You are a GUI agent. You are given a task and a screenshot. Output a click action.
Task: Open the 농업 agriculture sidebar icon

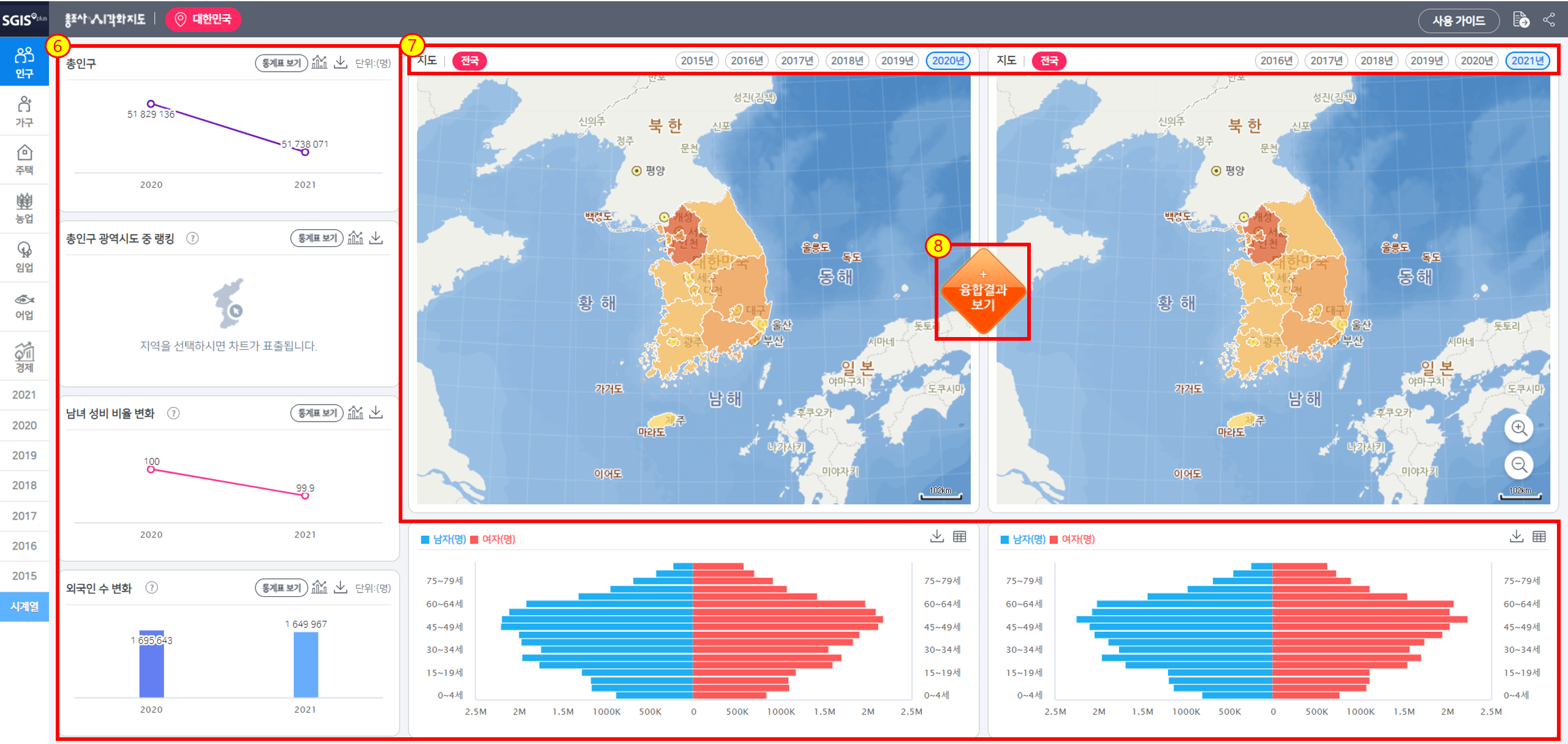pyautogui.click(x=24, y=208)
